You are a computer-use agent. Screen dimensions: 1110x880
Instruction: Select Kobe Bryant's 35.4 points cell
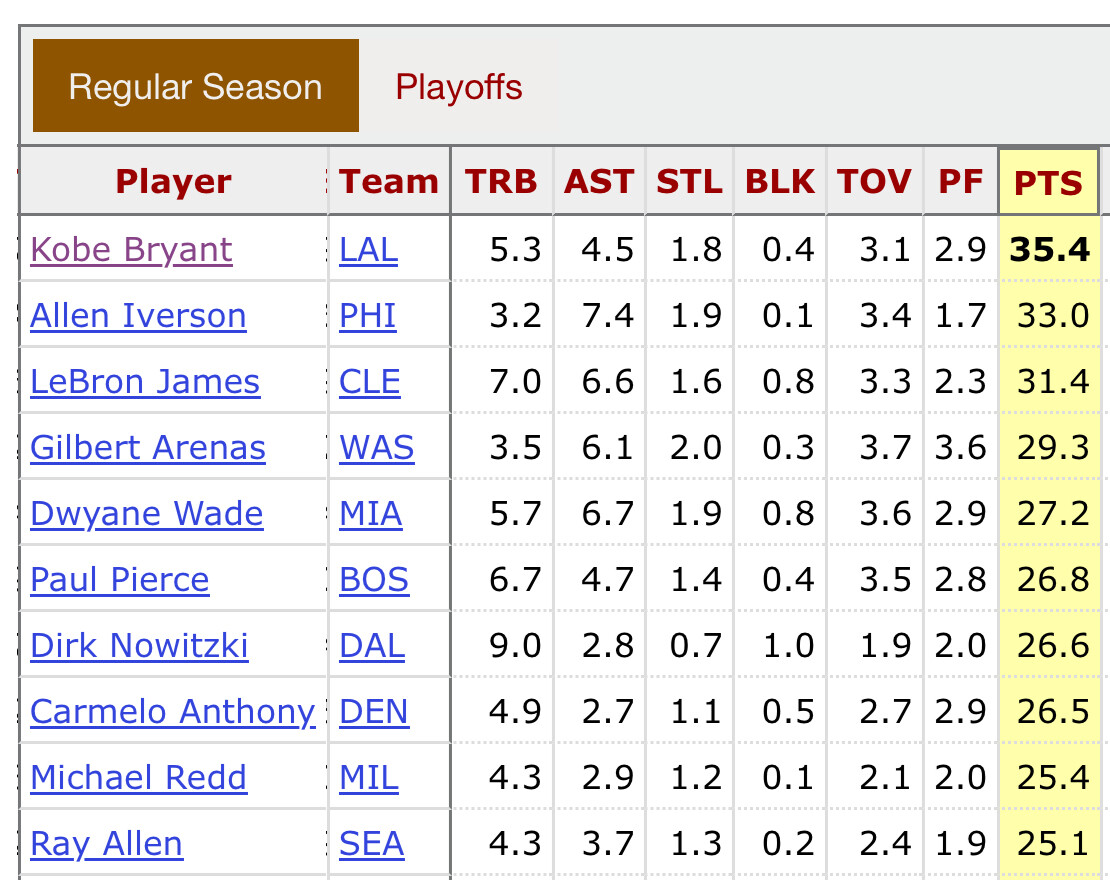click(1049, 250)
